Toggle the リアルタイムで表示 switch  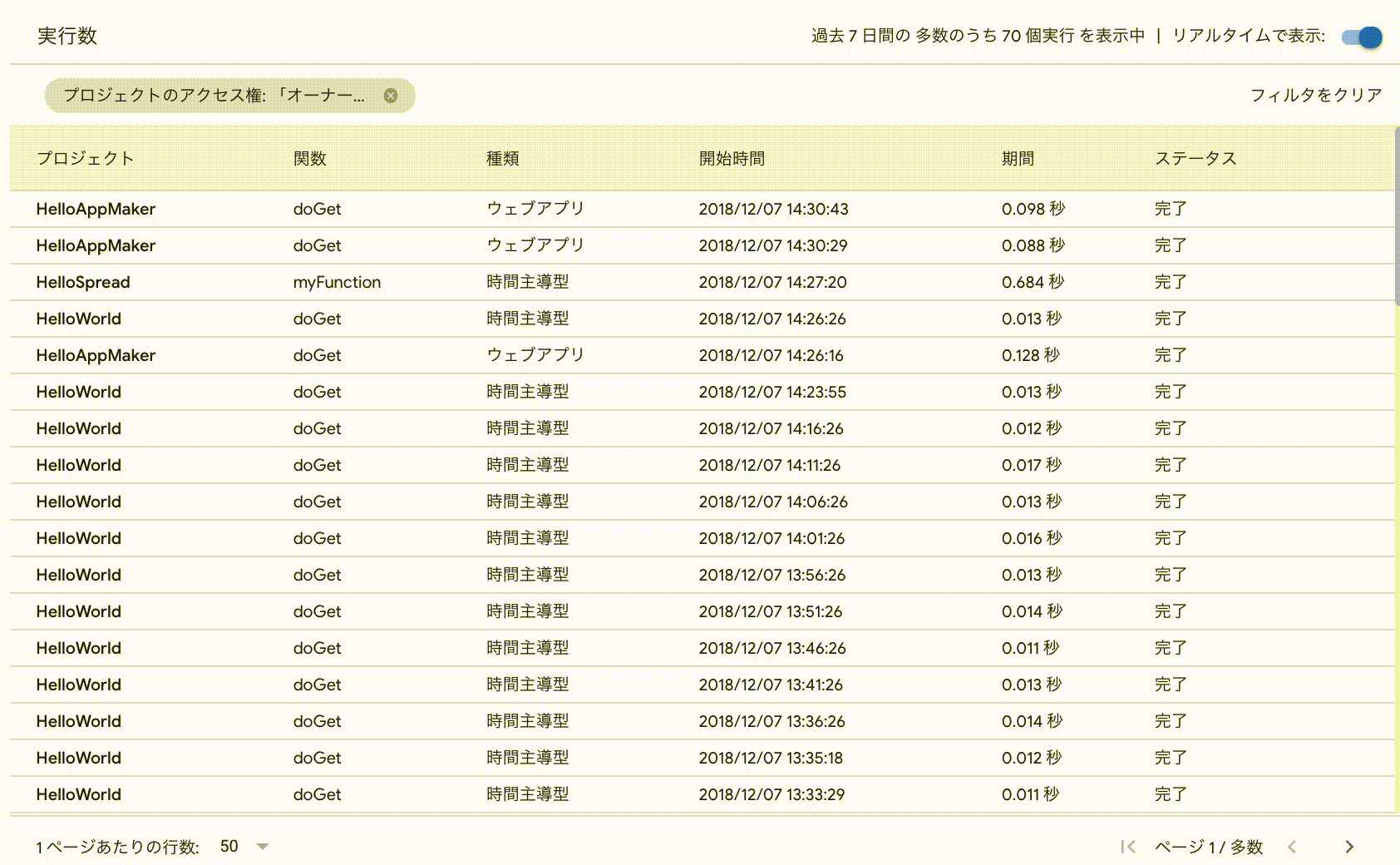click(x=1362, y=37)
